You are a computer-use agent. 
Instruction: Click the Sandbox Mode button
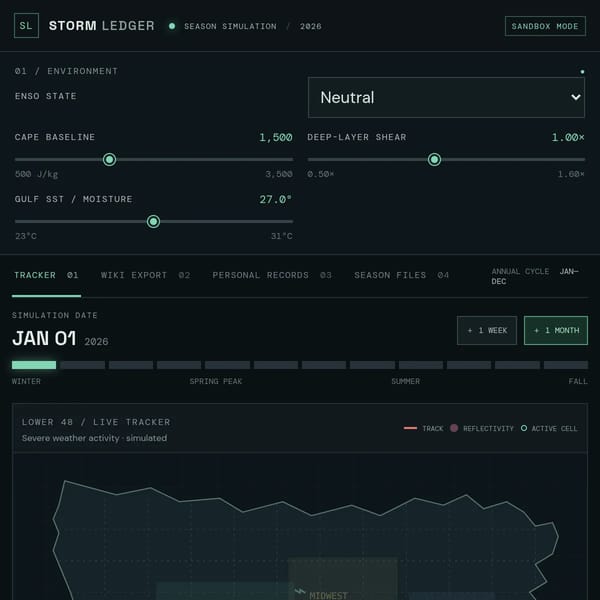pyautogui.click(x=545, y=26)
